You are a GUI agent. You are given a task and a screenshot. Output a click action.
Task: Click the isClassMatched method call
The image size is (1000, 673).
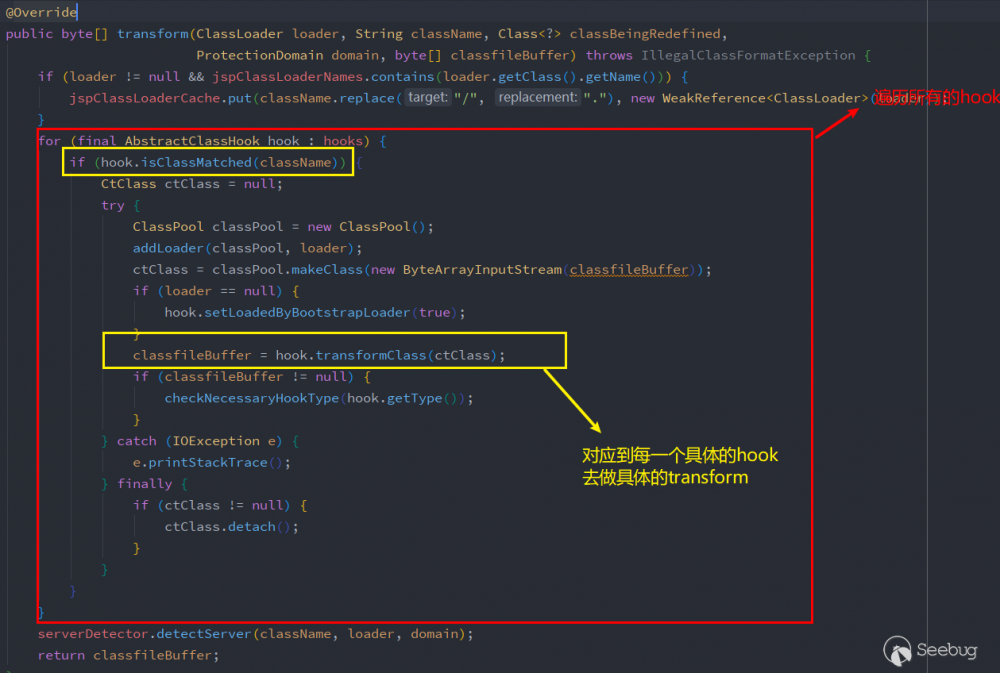click(x=196, y=163)
